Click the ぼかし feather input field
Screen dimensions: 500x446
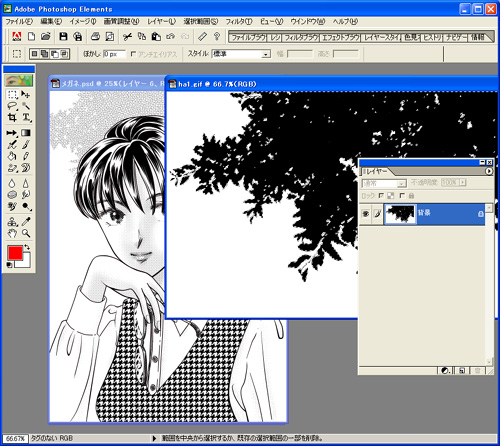pos(114,54)
